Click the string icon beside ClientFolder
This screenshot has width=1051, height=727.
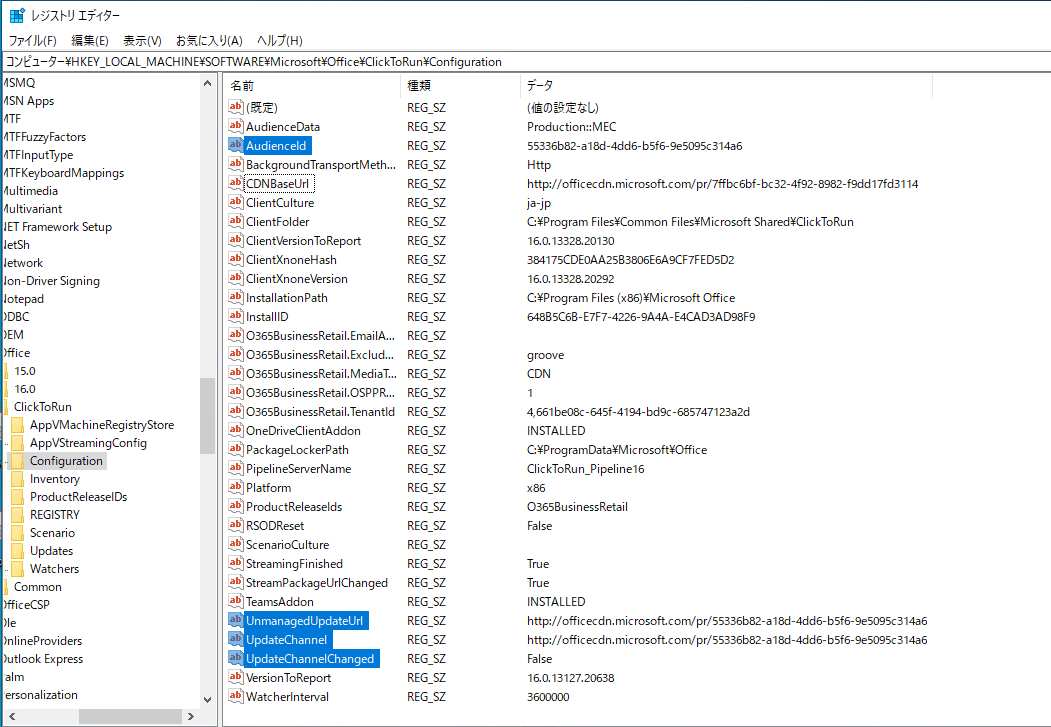(235, 221)
